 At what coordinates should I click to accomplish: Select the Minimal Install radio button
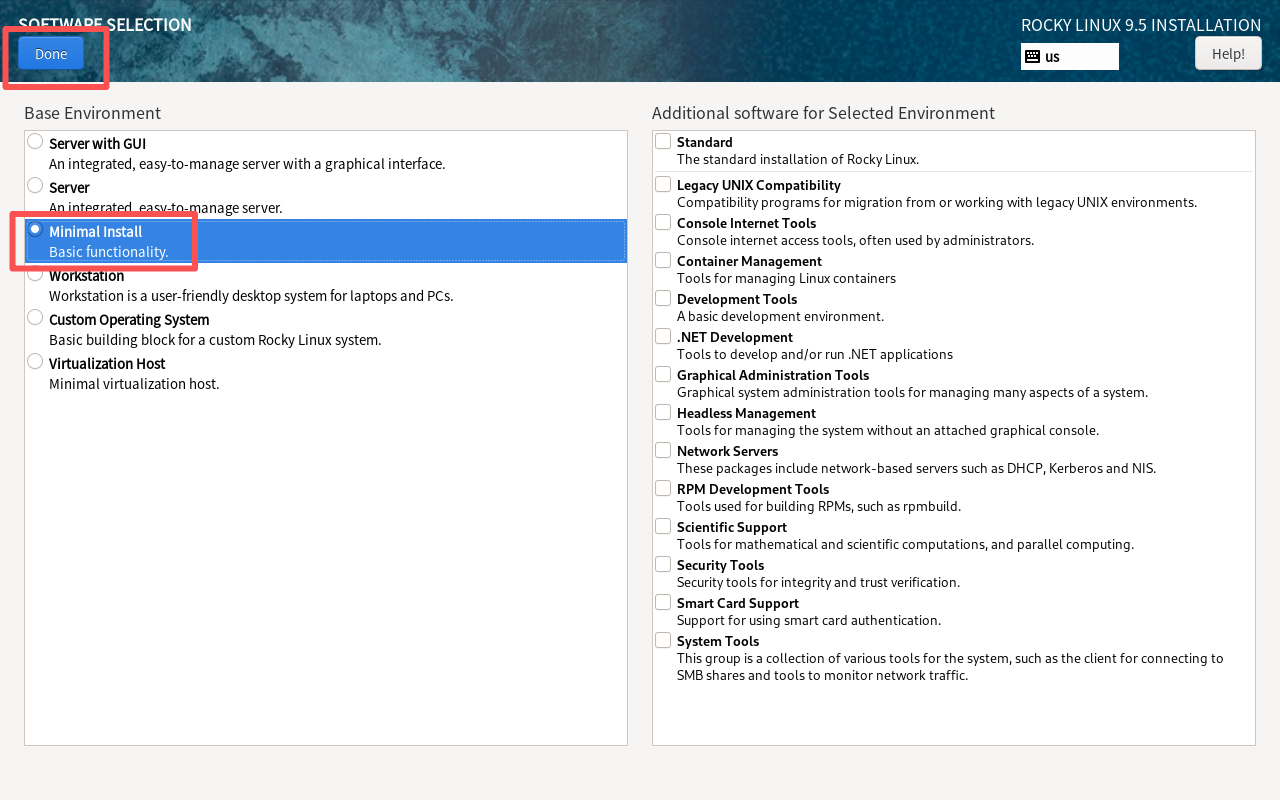35,230
